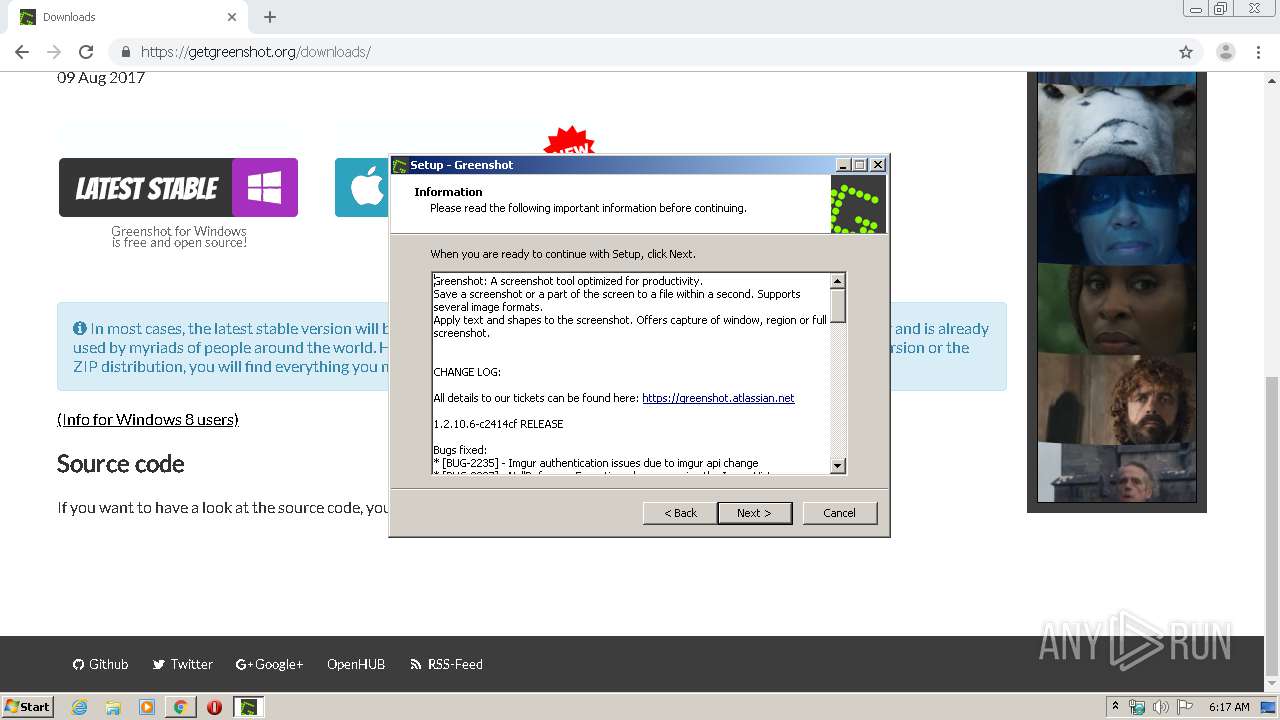Cancel the Greenshot Setup wizard
Screen dimensions: 1280x720
(839, 513)
